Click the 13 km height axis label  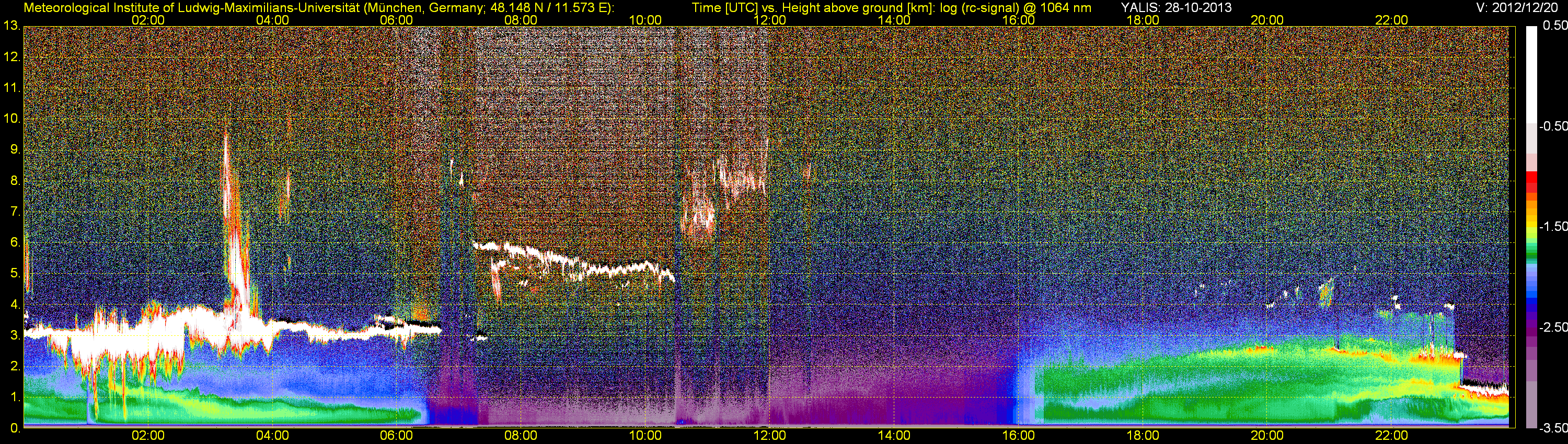pyautogui.click(x=11, y=26)
